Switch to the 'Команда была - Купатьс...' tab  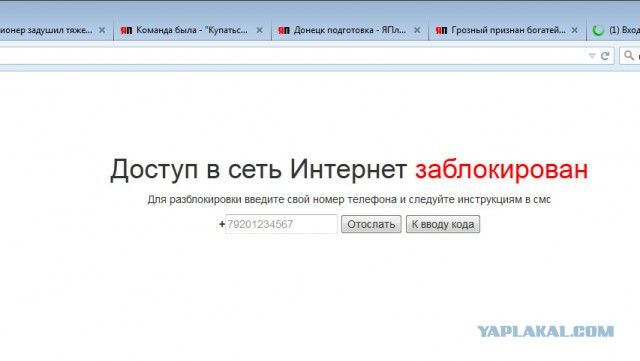pos(192,30)
